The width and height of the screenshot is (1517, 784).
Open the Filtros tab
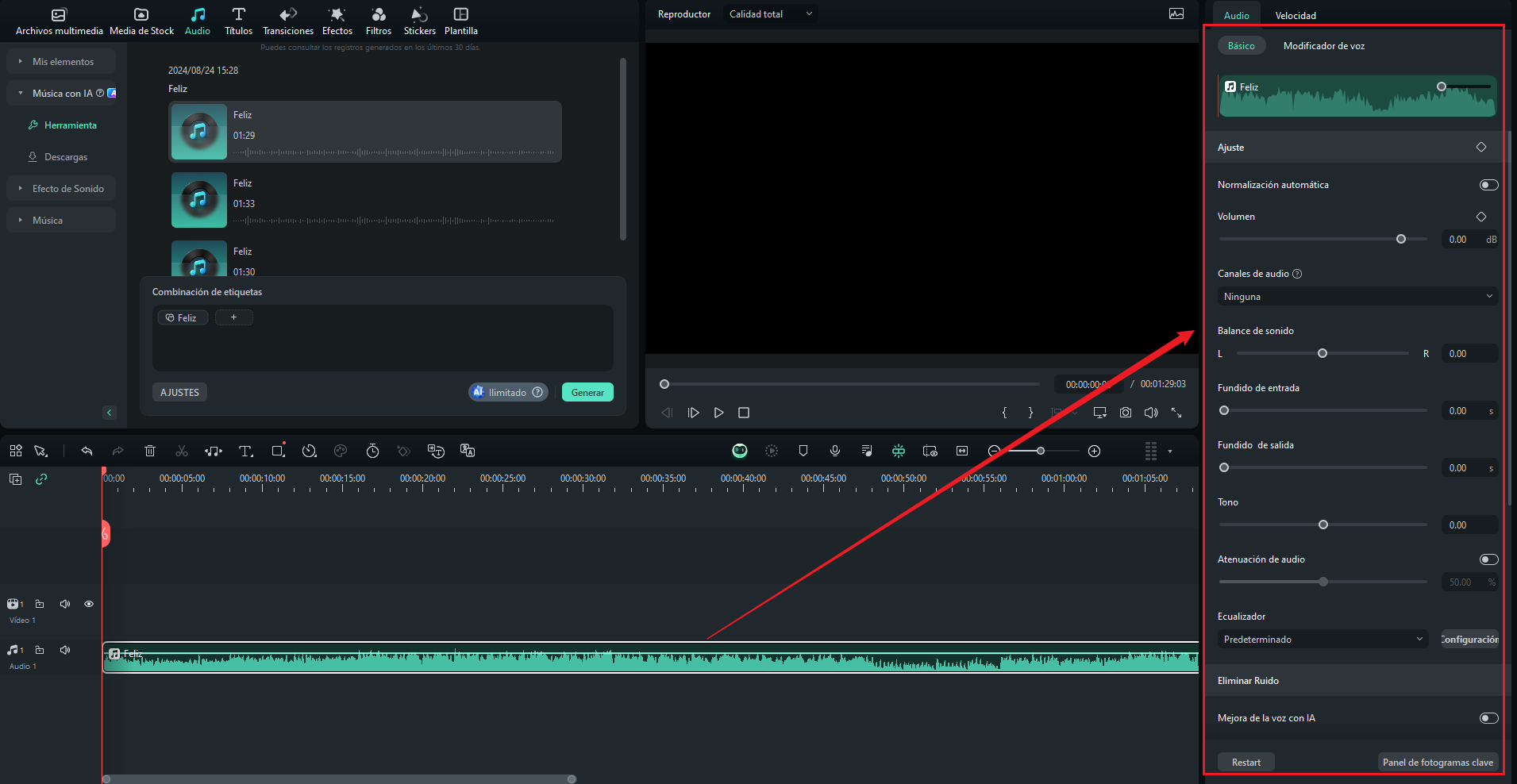379,21
